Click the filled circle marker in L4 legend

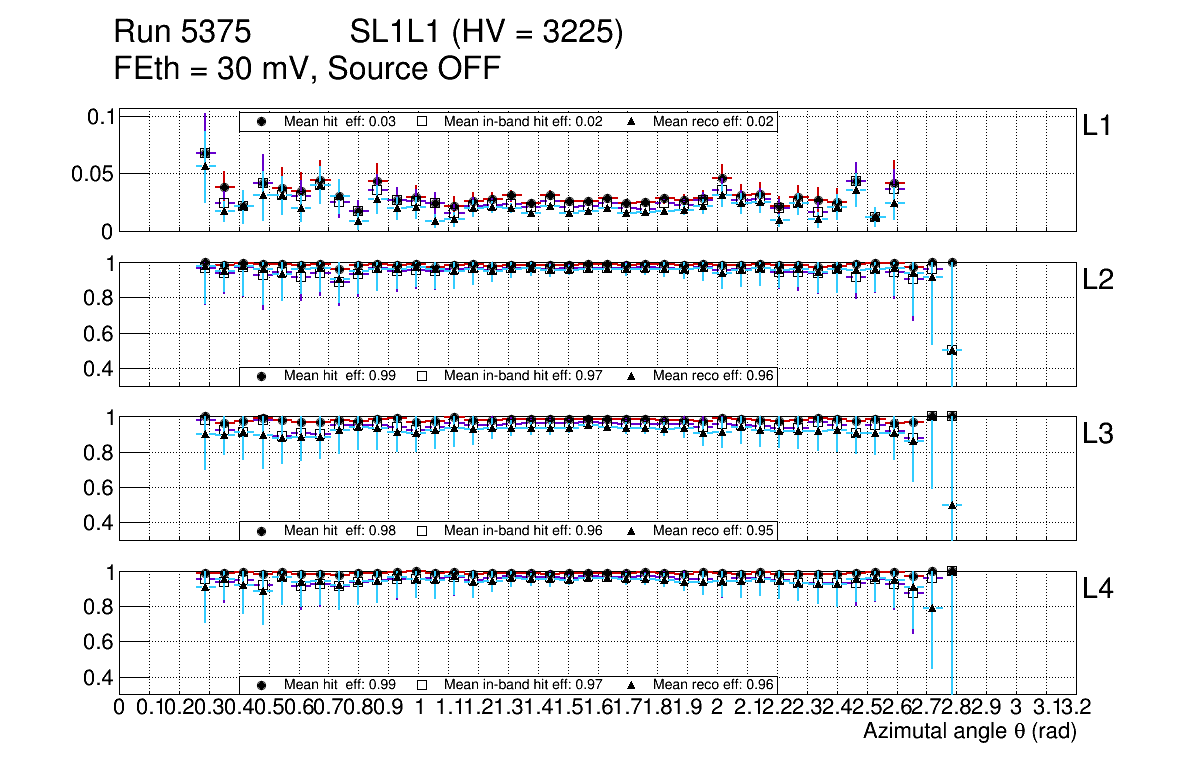[x=262, y=685]
